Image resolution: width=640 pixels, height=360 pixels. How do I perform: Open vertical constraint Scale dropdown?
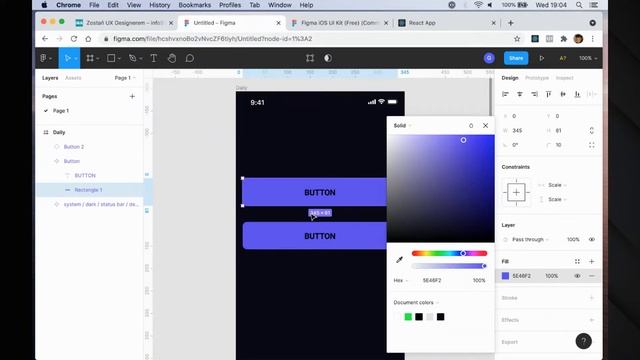[x=557, y=200]
